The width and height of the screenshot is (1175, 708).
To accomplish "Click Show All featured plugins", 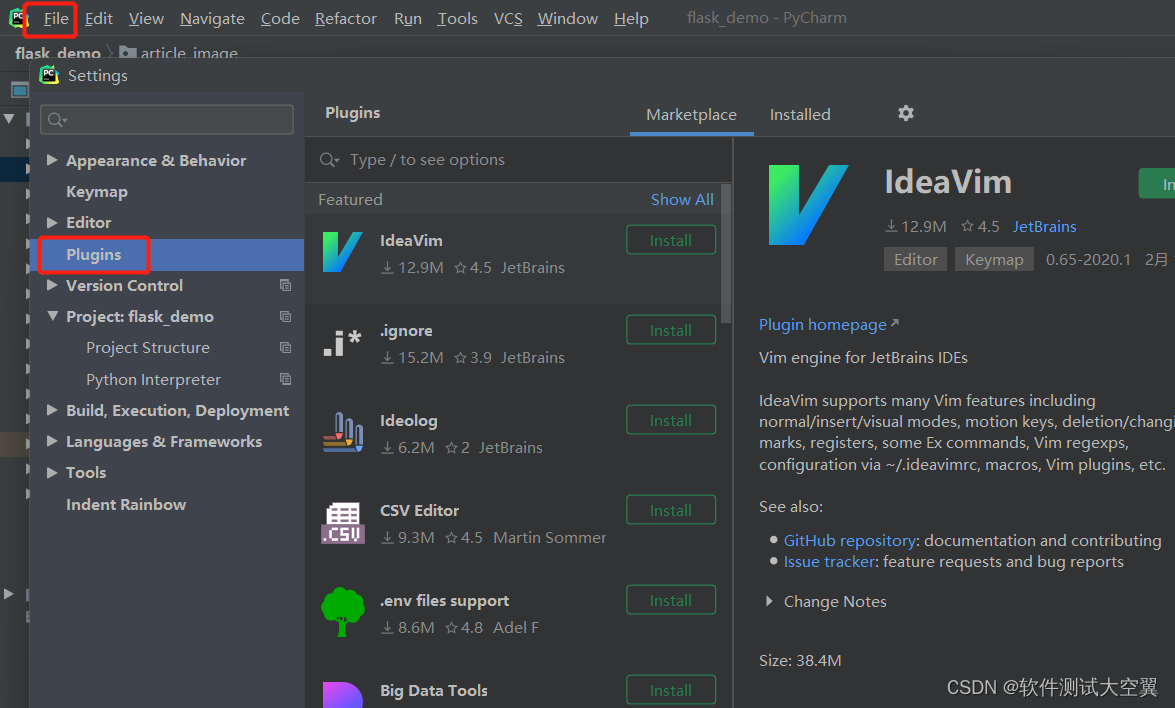I will (682, 199).
